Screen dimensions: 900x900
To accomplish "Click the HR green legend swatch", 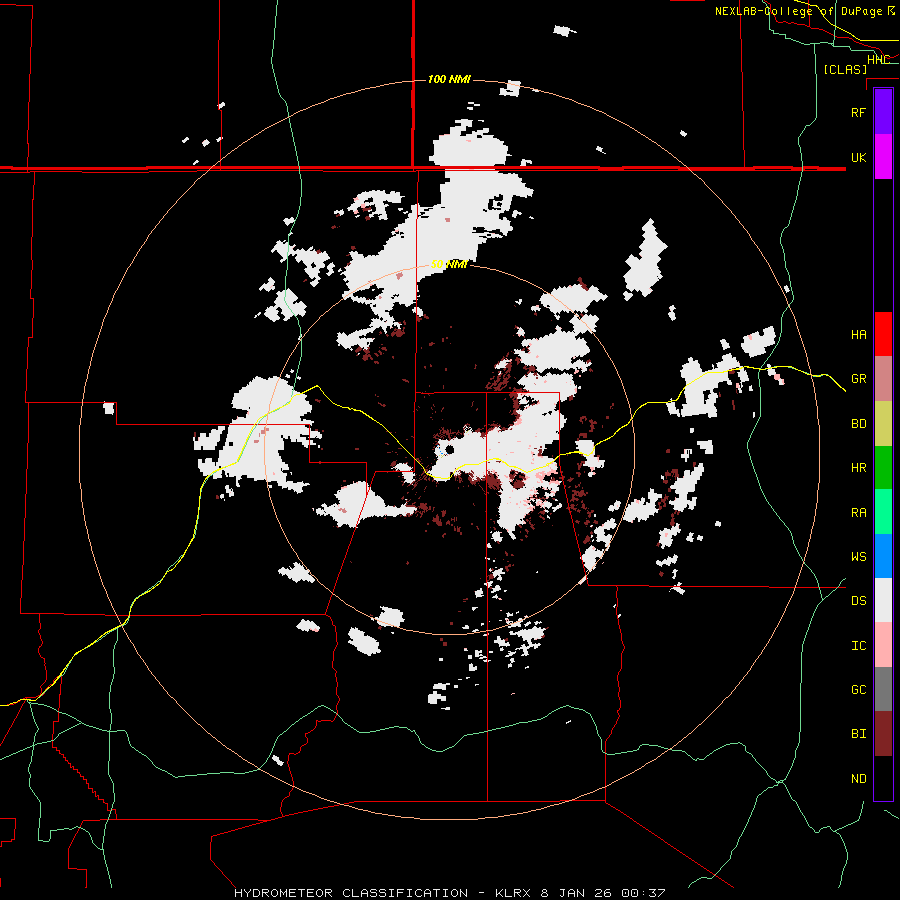I will click(883, 467).
